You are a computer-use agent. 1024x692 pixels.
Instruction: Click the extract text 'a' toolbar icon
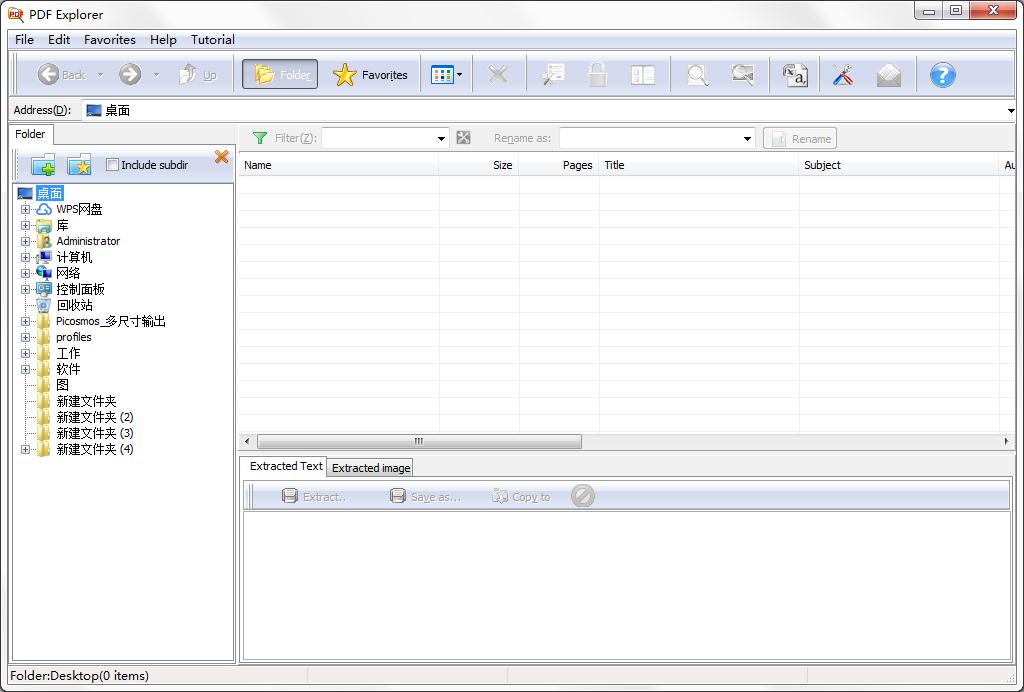point(793,74)
